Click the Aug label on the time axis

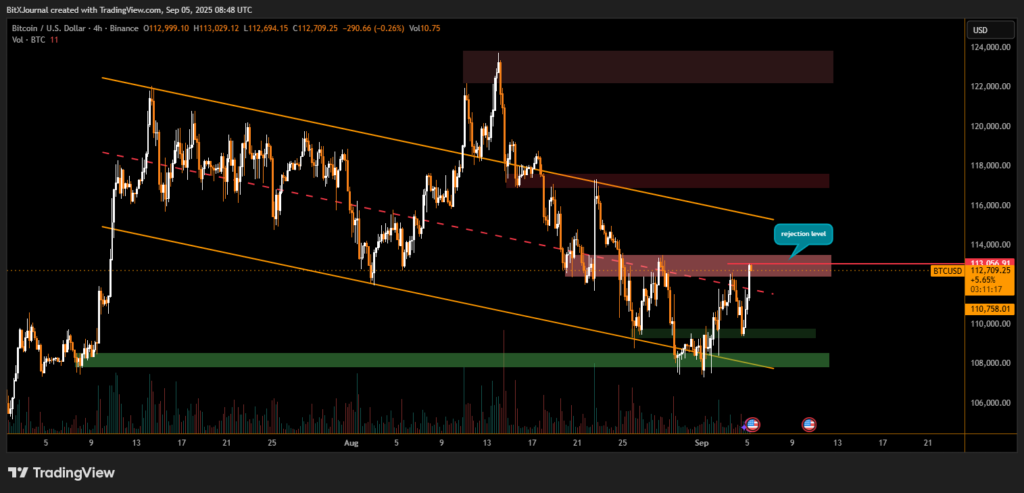[351, 441]
